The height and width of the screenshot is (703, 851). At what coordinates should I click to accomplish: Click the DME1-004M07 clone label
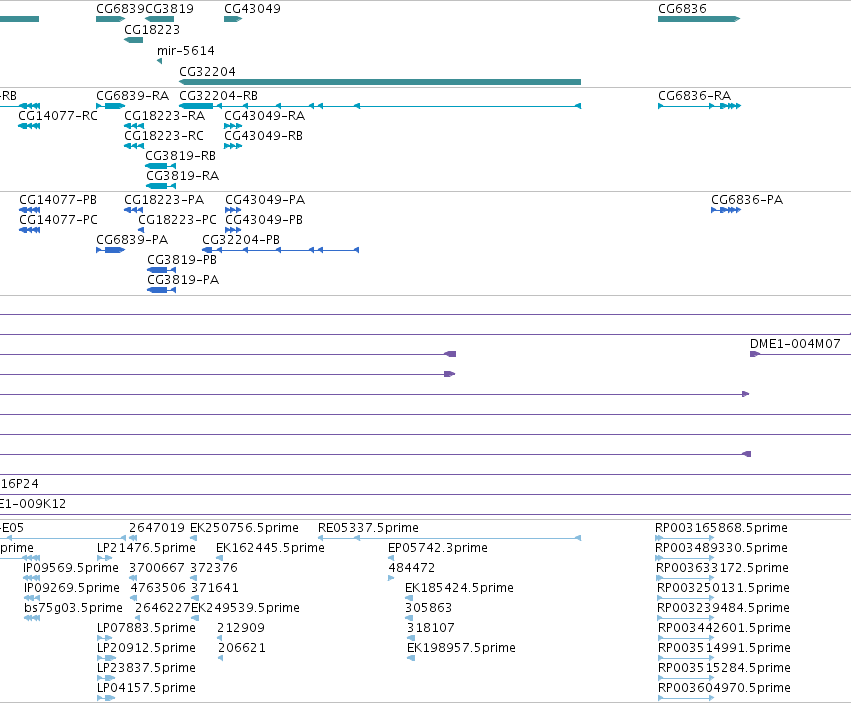tap(795, 344)
